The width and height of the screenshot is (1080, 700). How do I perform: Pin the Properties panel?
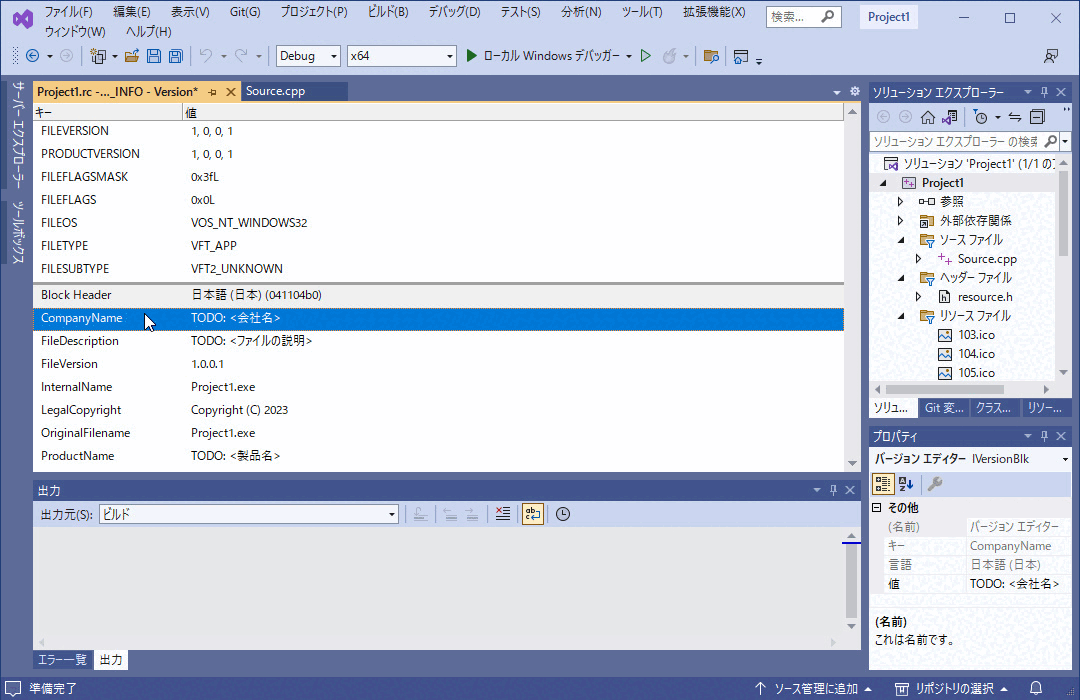1044,435
